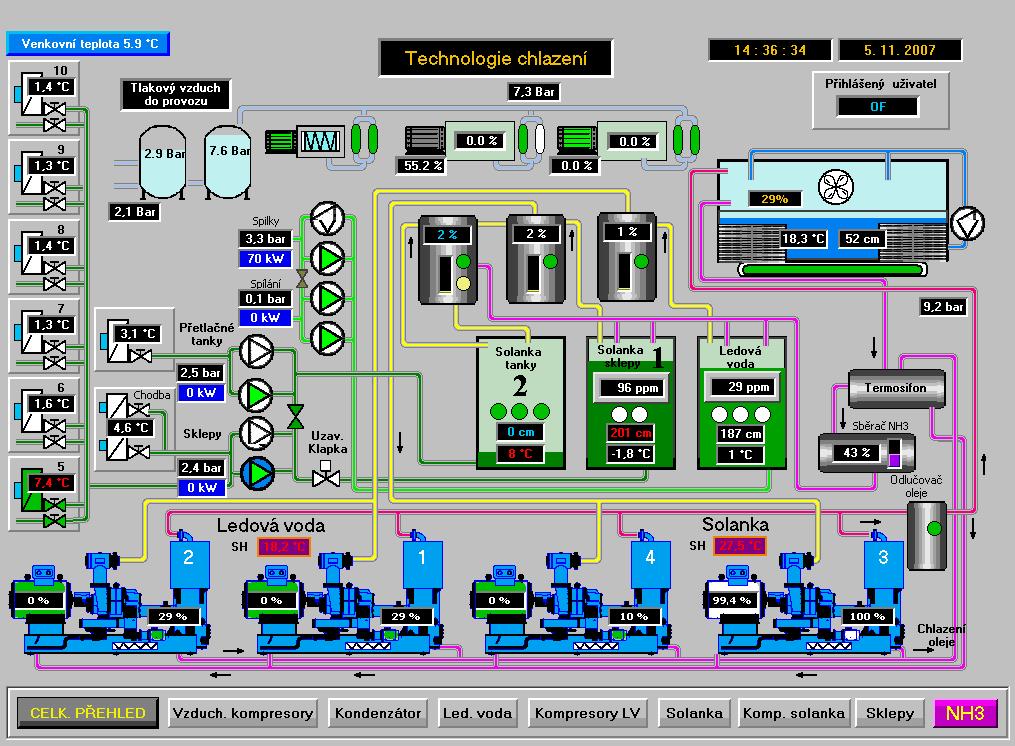Click the 14:36:34 clock display

tap(770, 50)
